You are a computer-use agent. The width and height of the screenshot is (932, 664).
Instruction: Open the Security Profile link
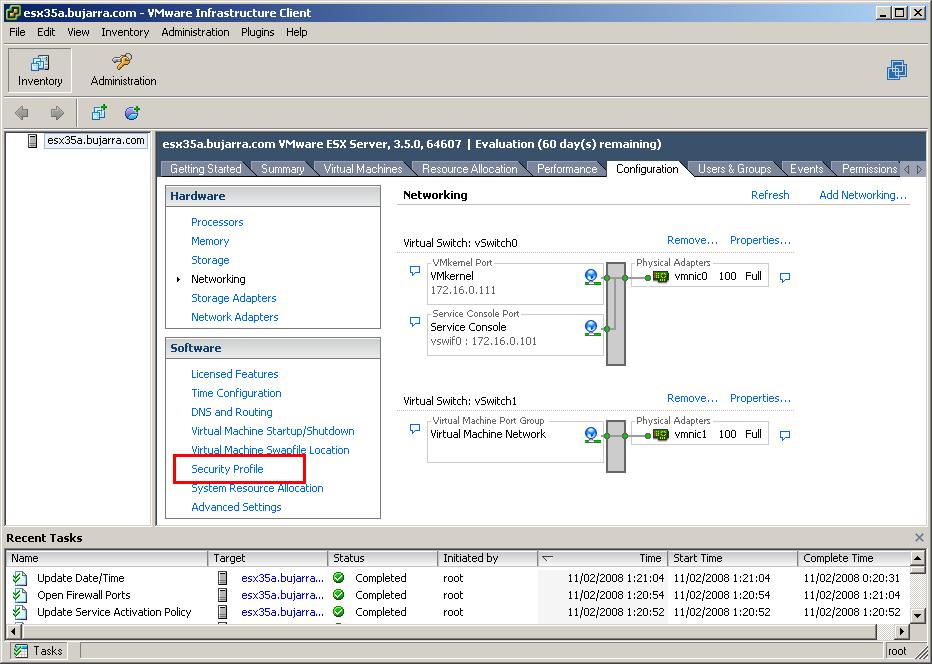(x=227, y=469)
